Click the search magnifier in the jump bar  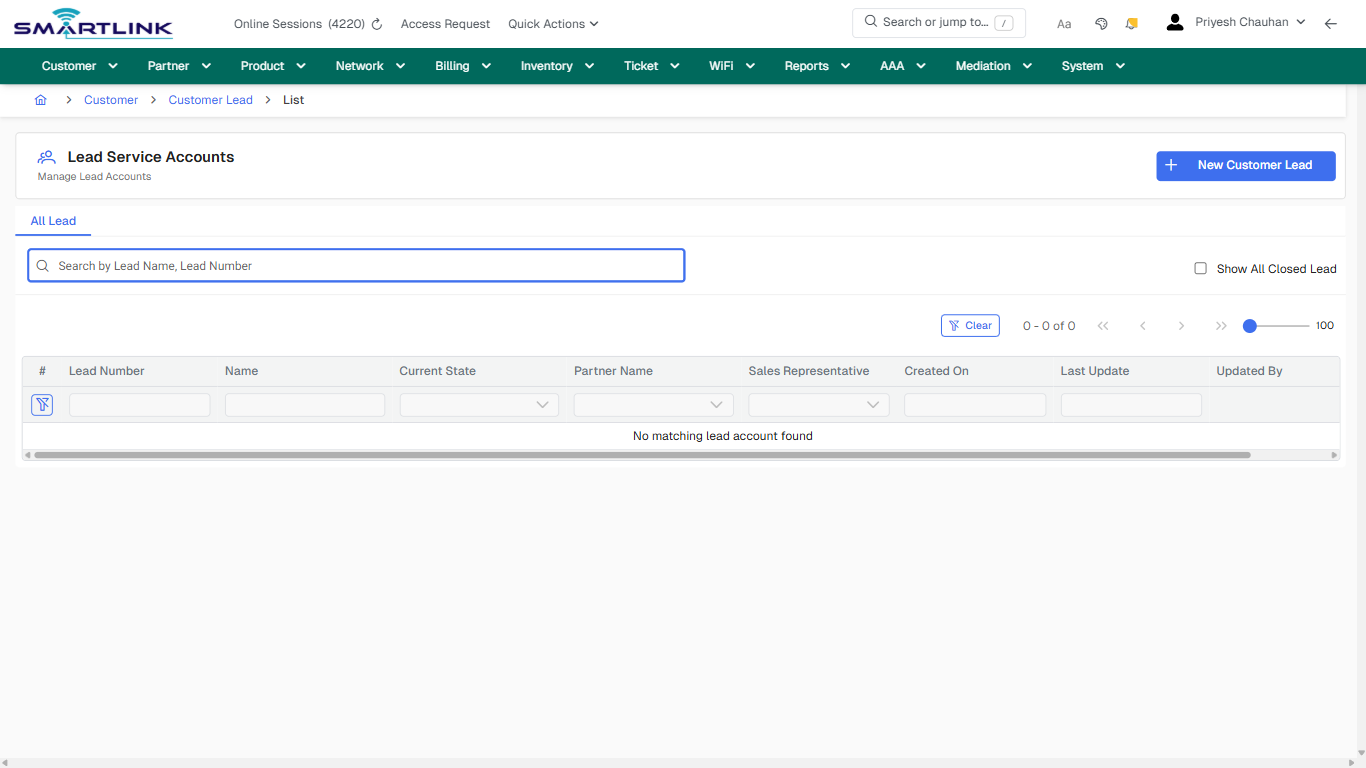pos(869,21)
